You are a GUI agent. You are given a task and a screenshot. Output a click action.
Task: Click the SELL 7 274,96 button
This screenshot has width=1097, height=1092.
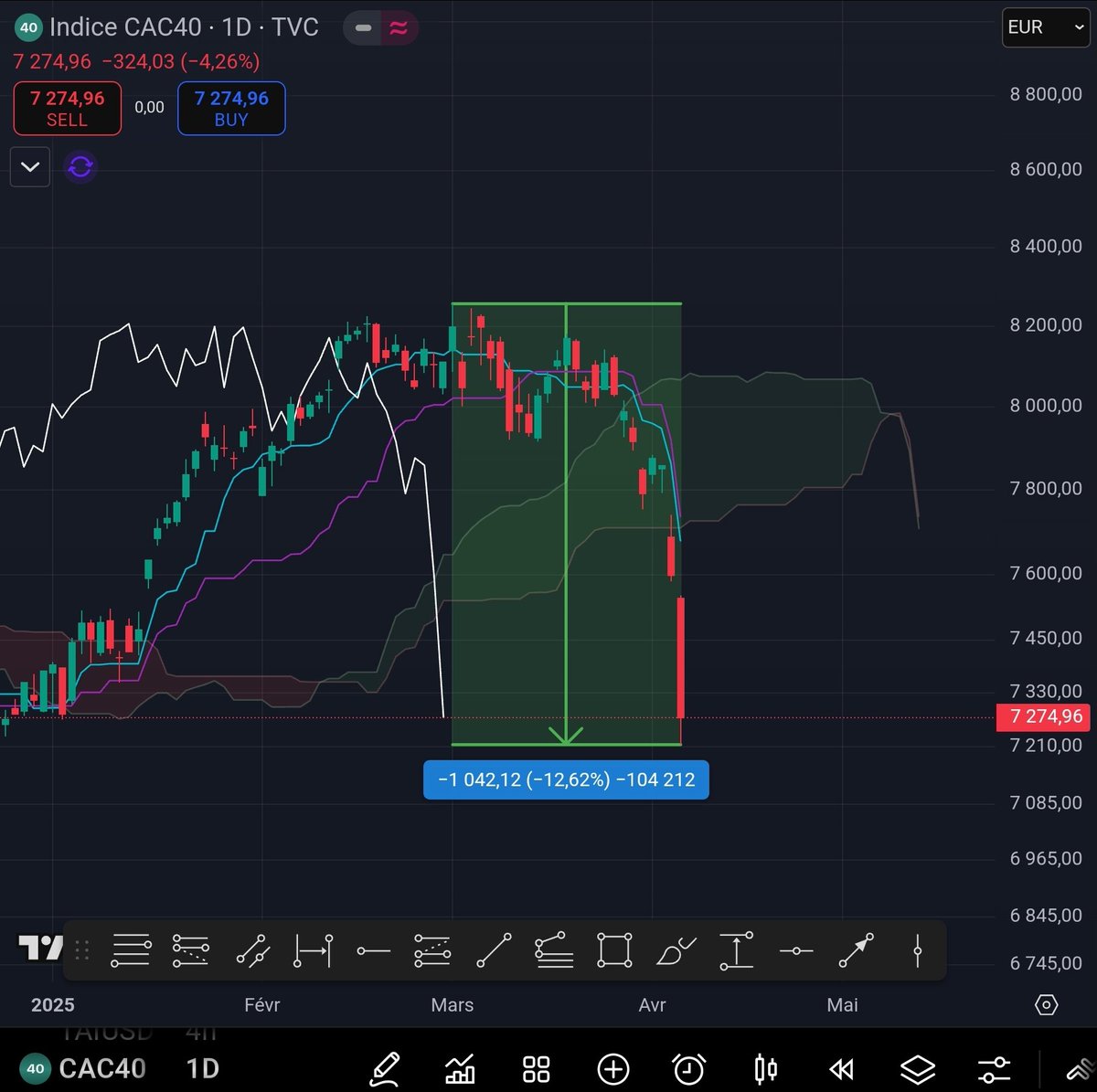tap(67, 108)
